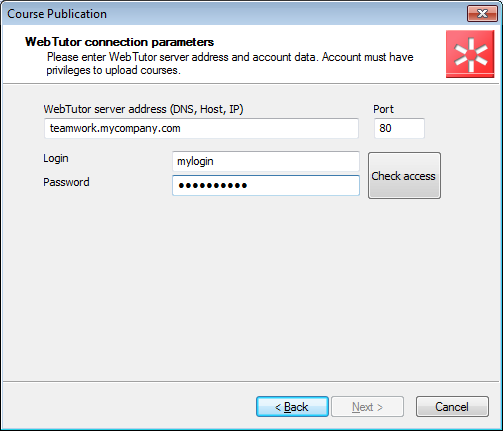503x431 pixels.
Task: Click the "WebTutor connection parameters" heading
Action: point(119,42)
